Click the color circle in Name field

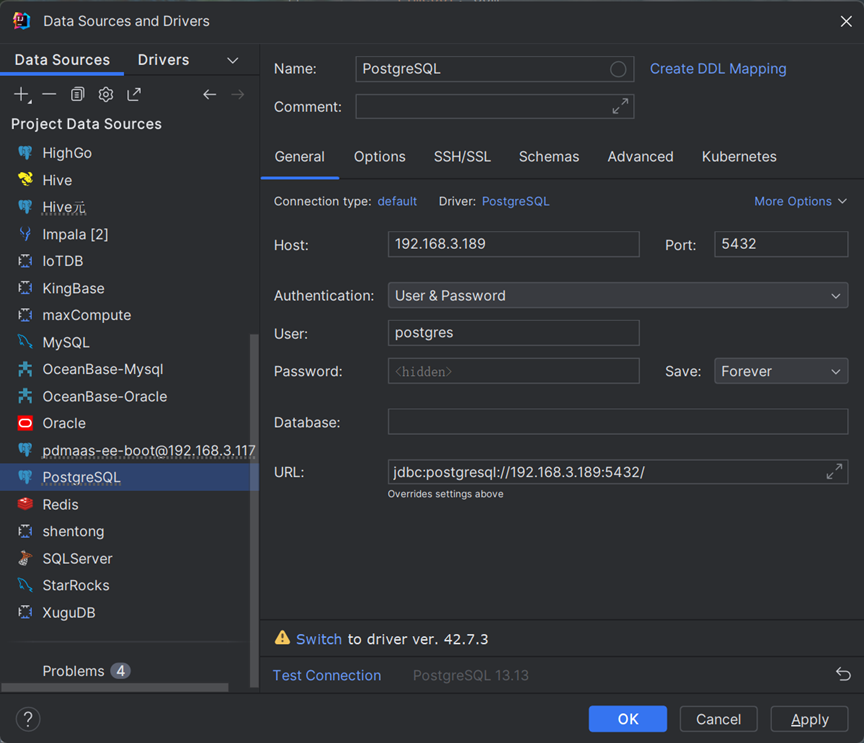[x=618, y=69]
